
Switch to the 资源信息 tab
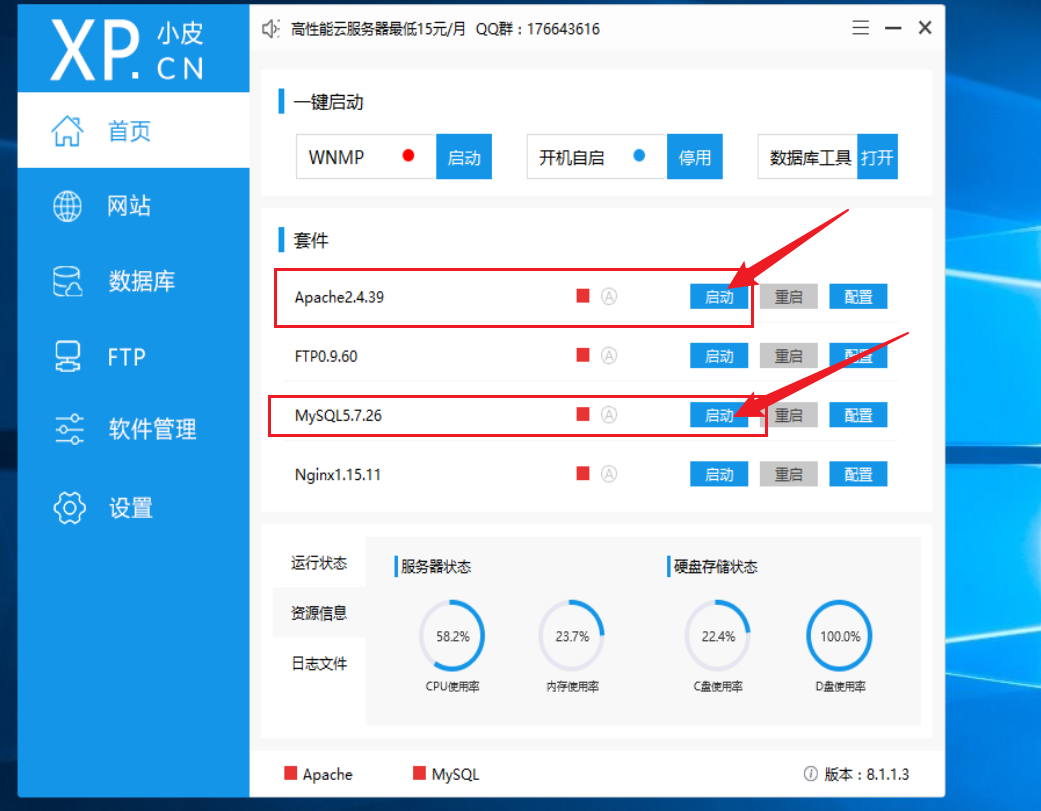319,613
